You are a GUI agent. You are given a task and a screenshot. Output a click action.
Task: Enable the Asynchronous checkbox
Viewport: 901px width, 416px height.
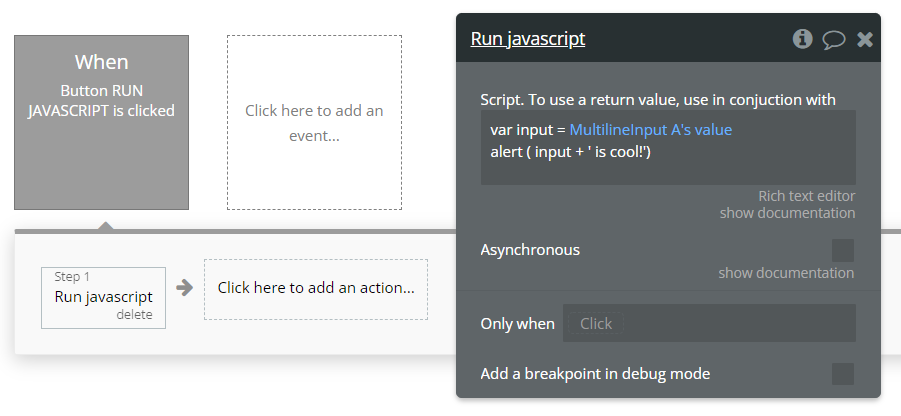(x=843, y=250)
